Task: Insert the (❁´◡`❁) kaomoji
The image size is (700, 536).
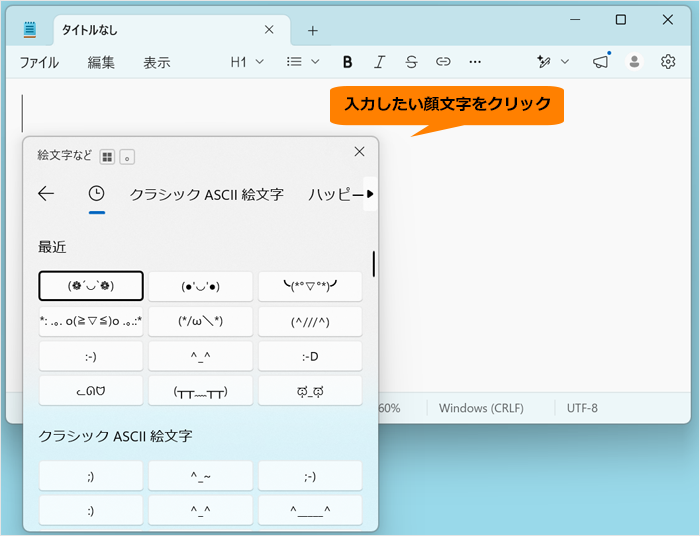Action: pos(91,286)
